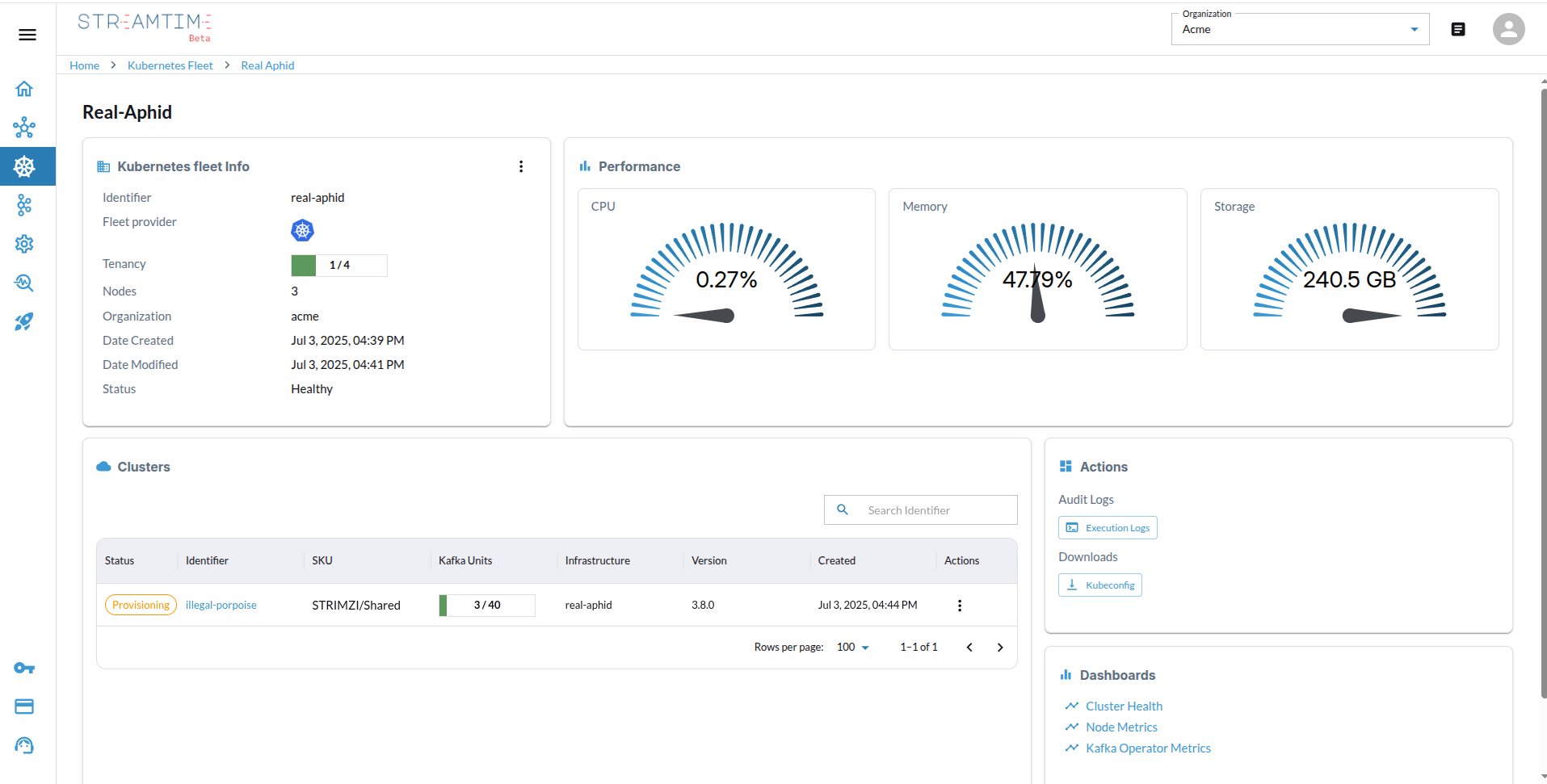This screenshot has height=784, width=1547.
Task: Open the settings gear sidebar icon
Action: (x=24, y=244)
